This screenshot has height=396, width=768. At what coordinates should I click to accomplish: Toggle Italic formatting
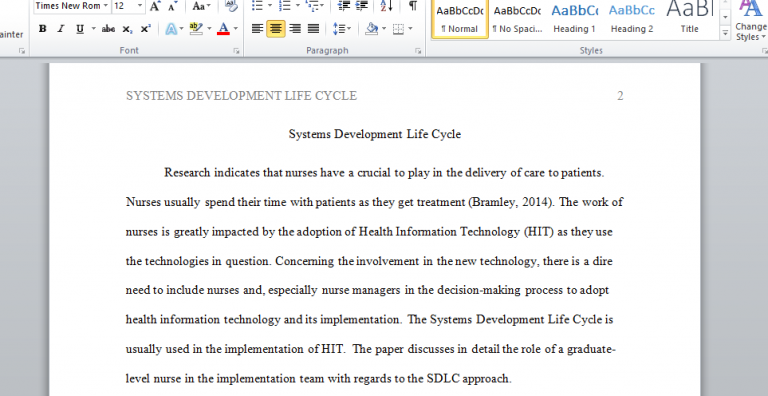coord(61,29)
